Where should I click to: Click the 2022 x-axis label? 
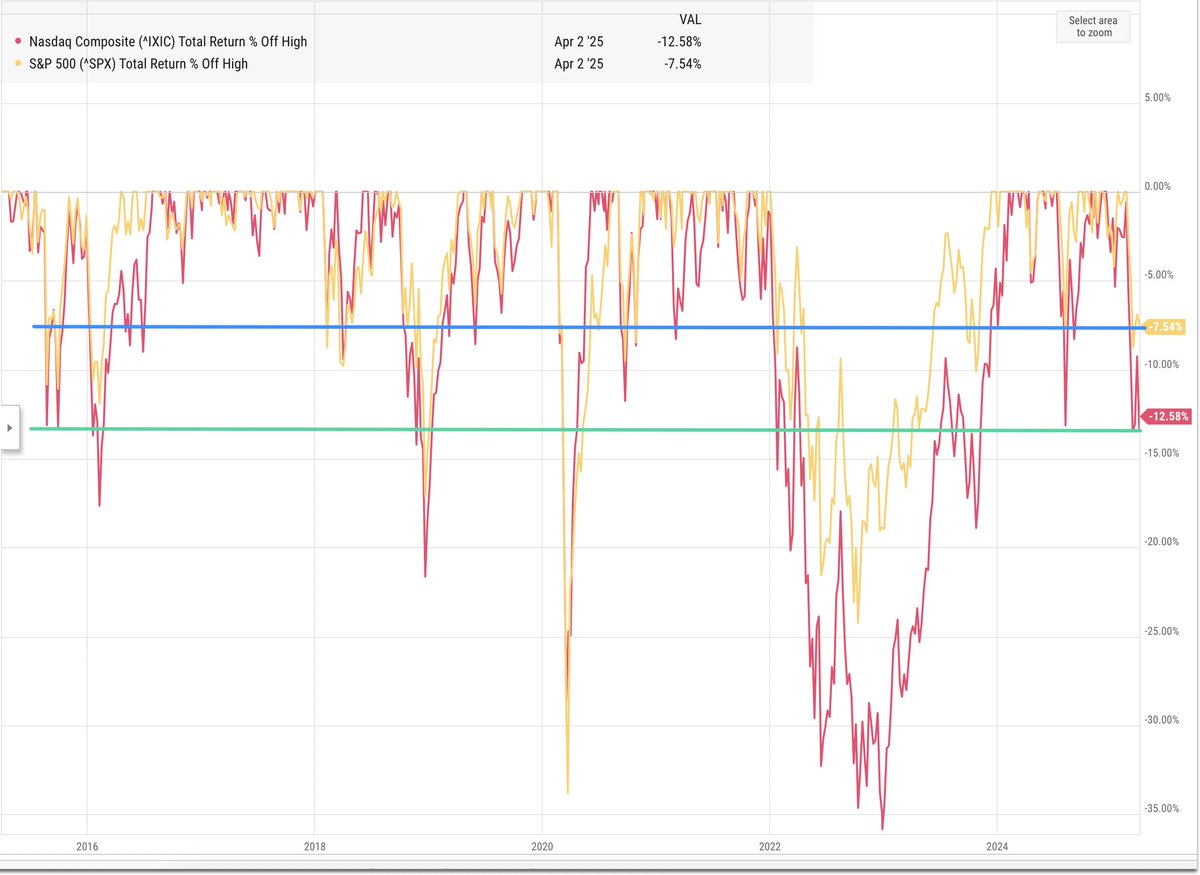pos(770,846)
